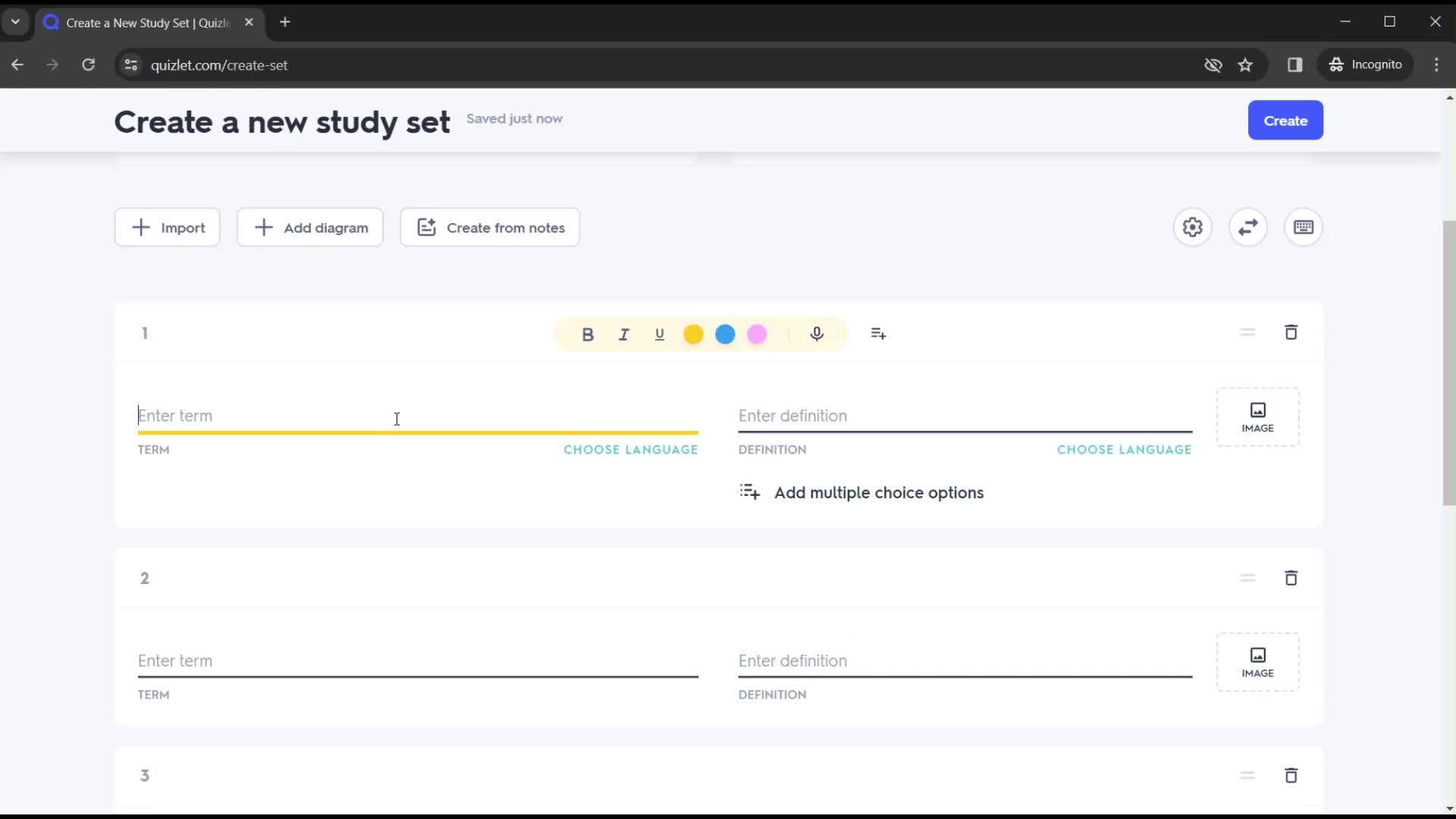Click the add row icon
The image size is (1456, 819).
(x=877, y=334)
